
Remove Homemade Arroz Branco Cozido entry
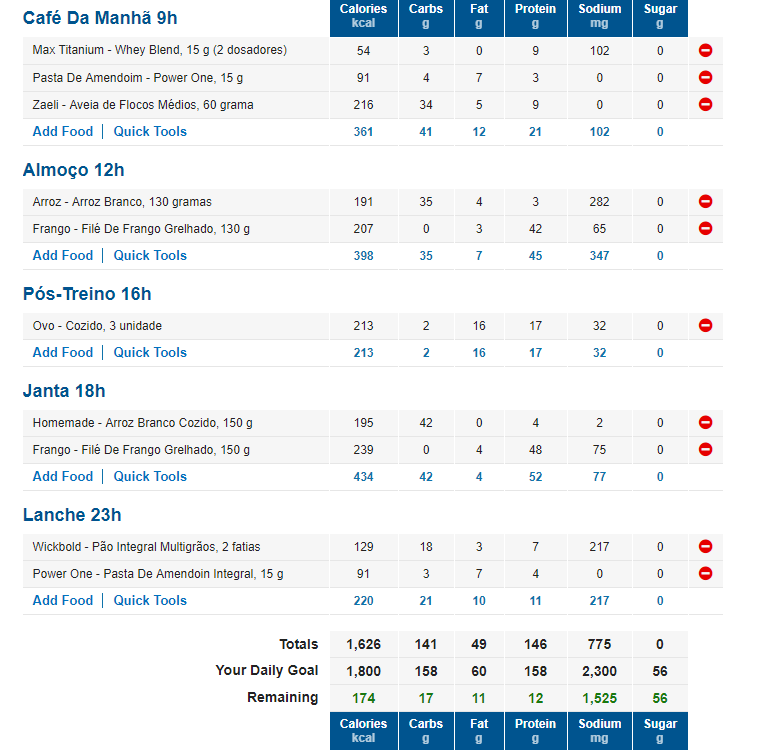(705, 422)
